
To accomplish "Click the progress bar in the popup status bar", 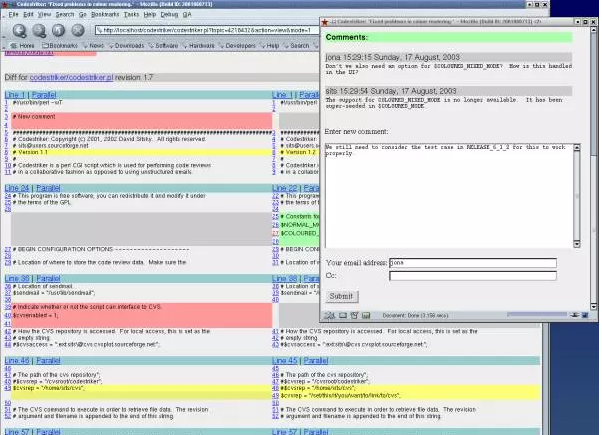I will [537, 315].
